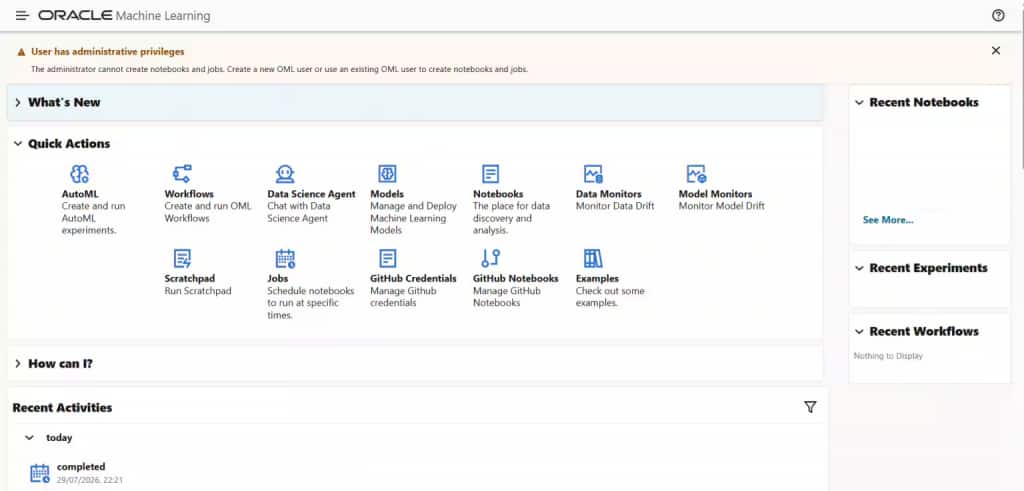Click 'Monitor Model Drift' description
1024x491 pixels.
721,206
